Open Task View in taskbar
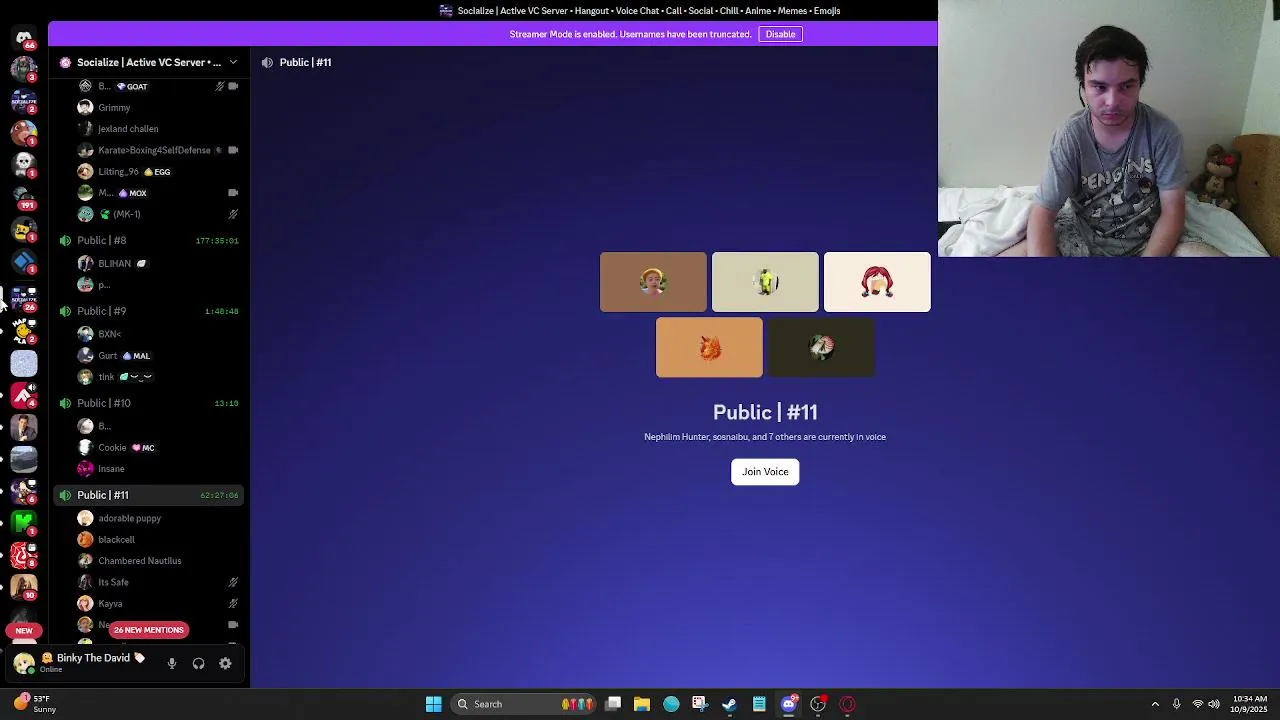 [x=613, y=704]
